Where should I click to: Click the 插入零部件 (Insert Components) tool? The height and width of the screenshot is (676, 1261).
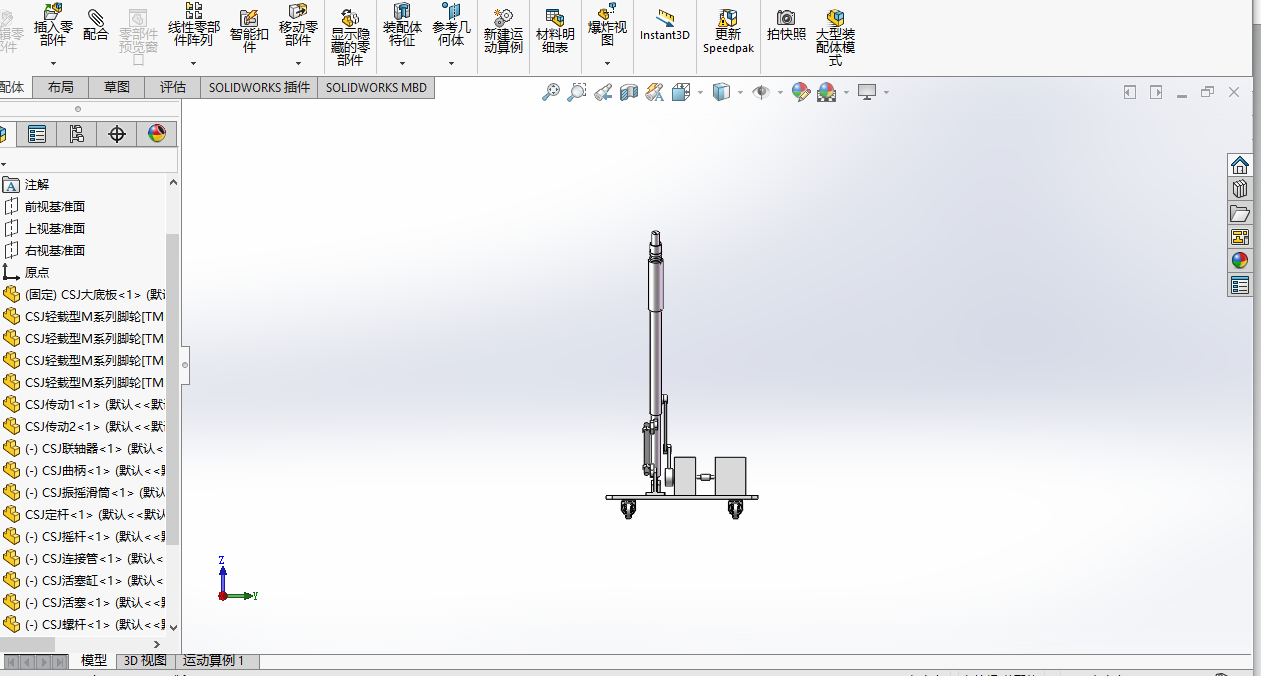pos(54,26)
